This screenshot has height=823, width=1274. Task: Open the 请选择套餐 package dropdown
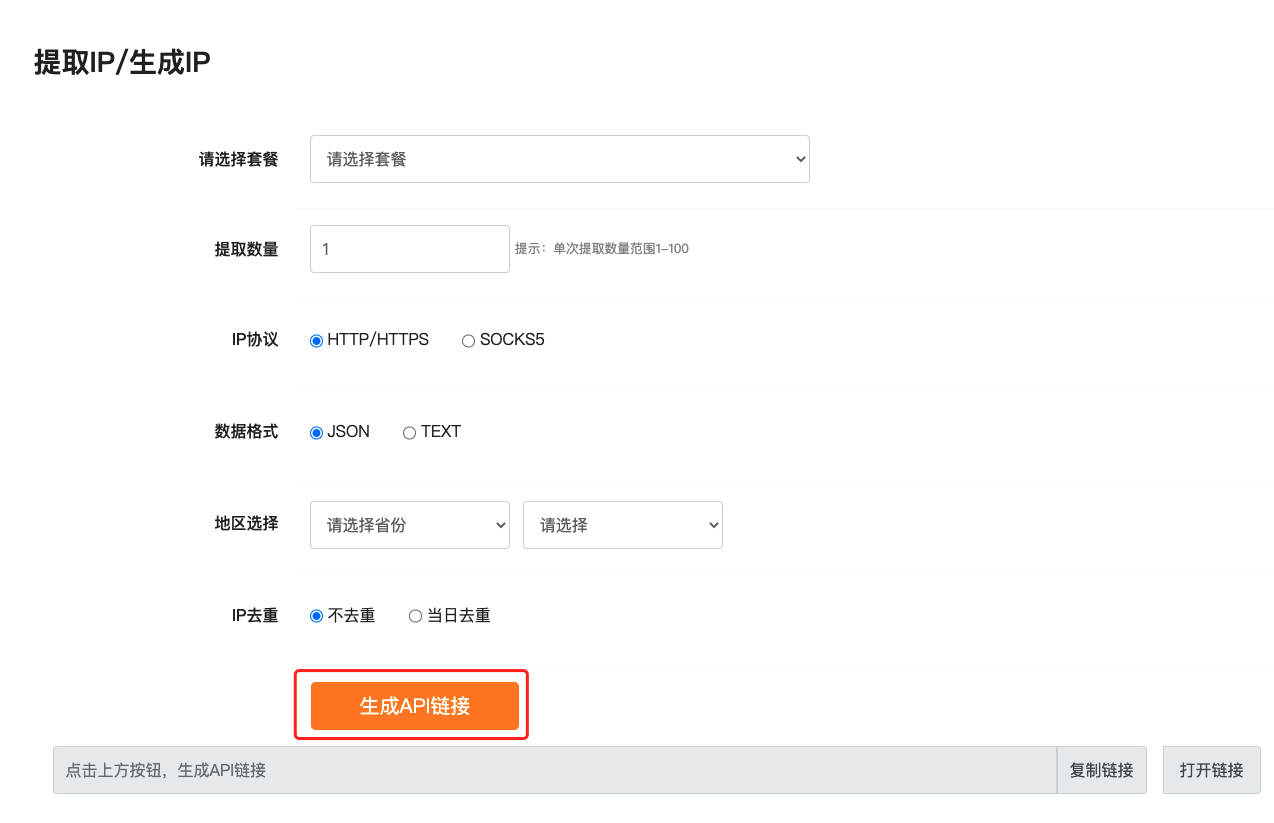point(559,159)
